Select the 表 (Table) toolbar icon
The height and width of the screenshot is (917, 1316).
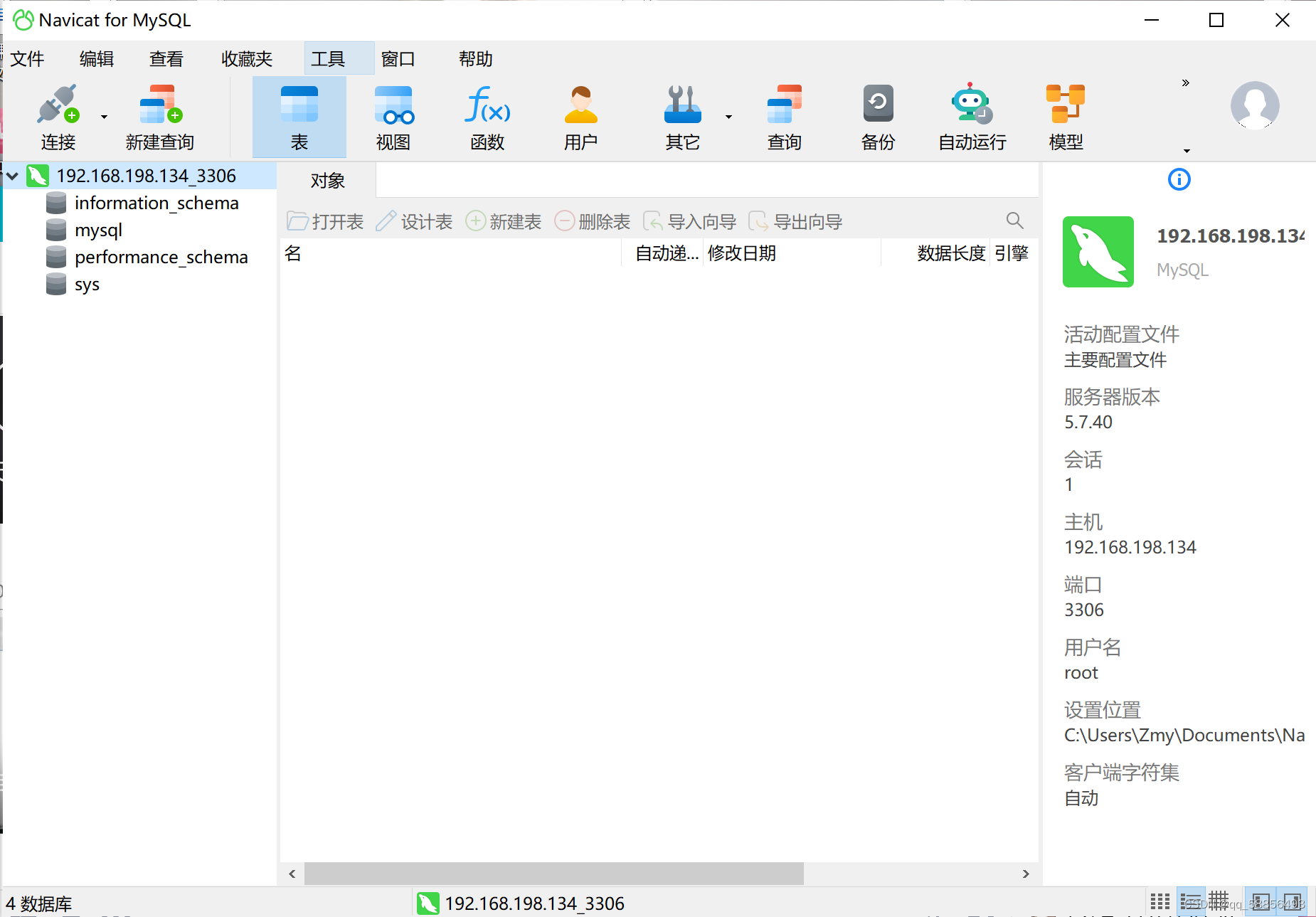coord(299,117)
